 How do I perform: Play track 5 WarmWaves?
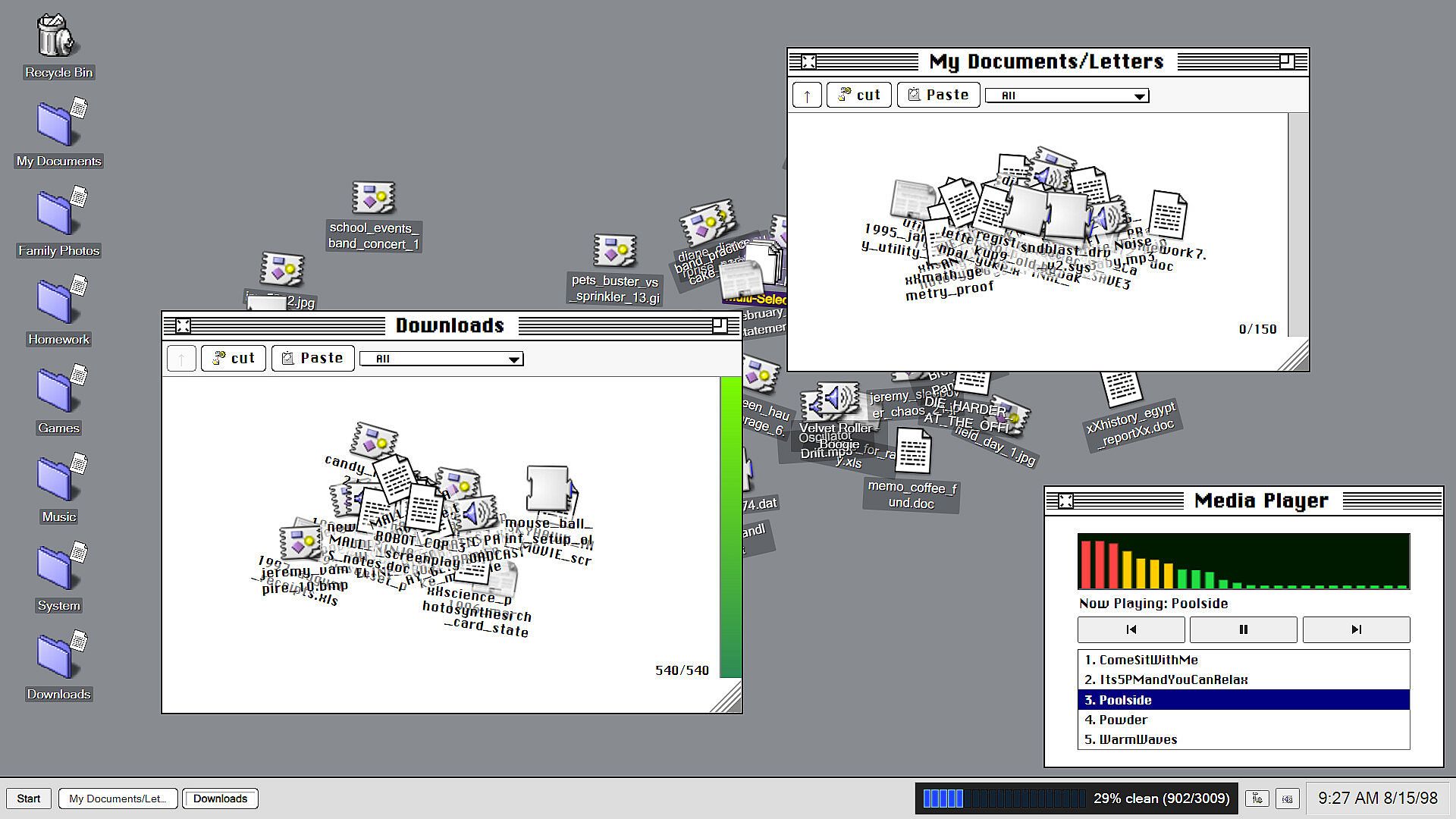click(1244, 739)
